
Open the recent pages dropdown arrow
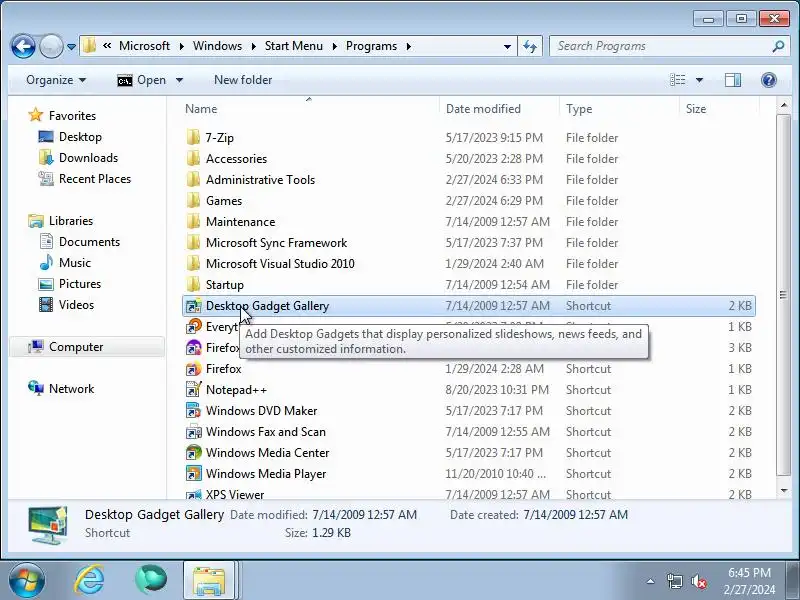[x=71, y=47]
